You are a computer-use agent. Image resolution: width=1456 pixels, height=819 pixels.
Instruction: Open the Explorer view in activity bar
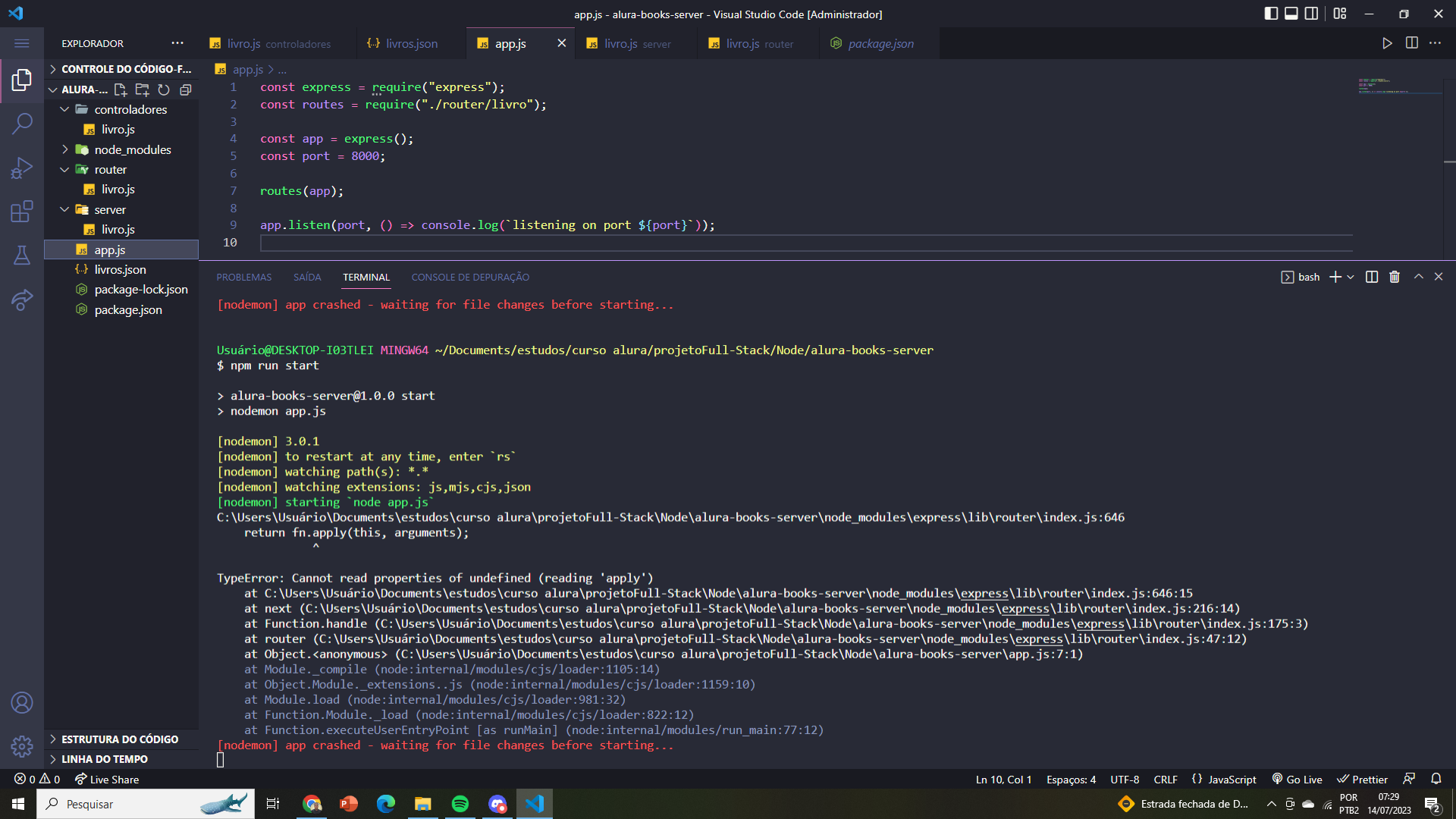click(x=22, y=80)
